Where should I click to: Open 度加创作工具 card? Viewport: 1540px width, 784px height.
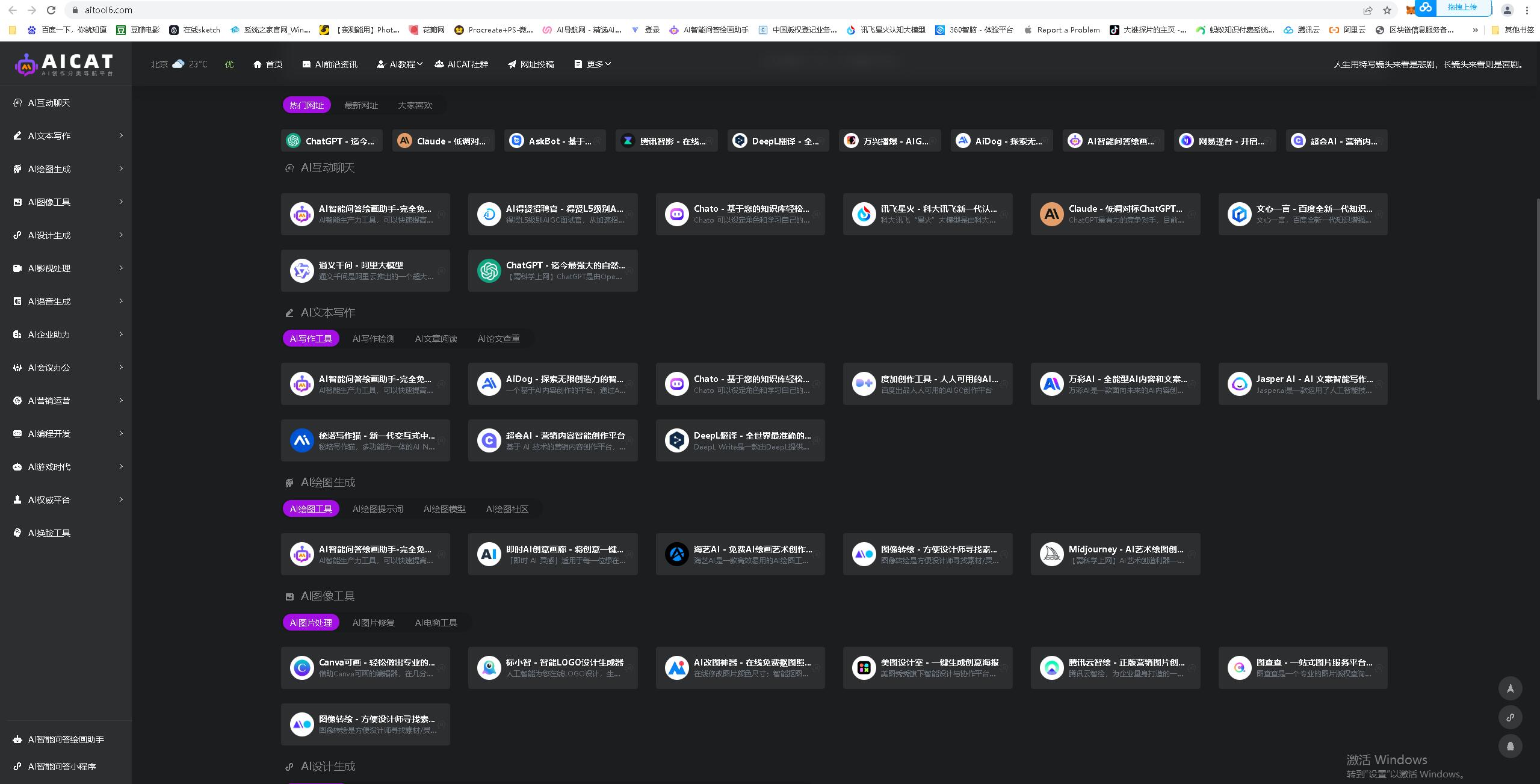coord(927,384)
